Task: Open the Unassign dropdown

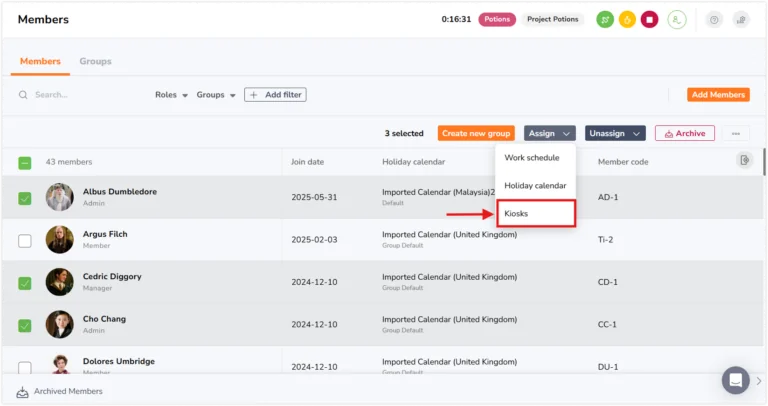Action: (615, 133)
